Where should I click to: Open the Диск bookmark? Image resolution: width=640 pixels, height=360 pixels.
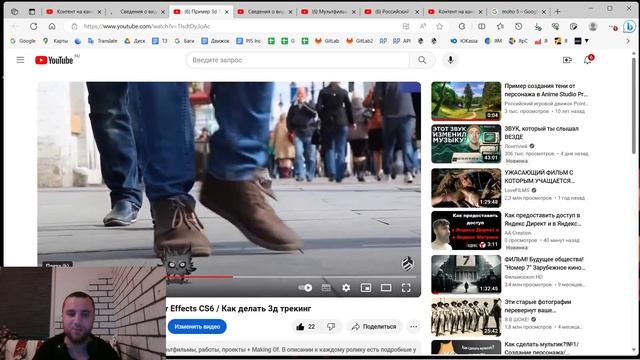pos(135,41)
